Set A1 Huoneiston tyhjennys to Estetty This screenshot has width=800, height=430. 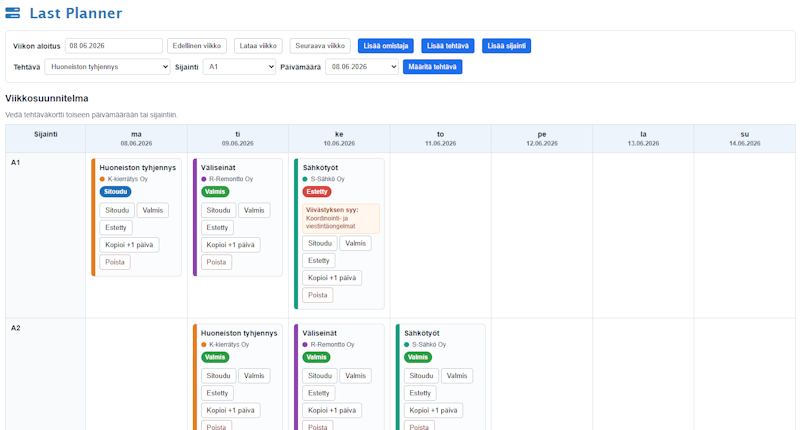click(116, 227)
